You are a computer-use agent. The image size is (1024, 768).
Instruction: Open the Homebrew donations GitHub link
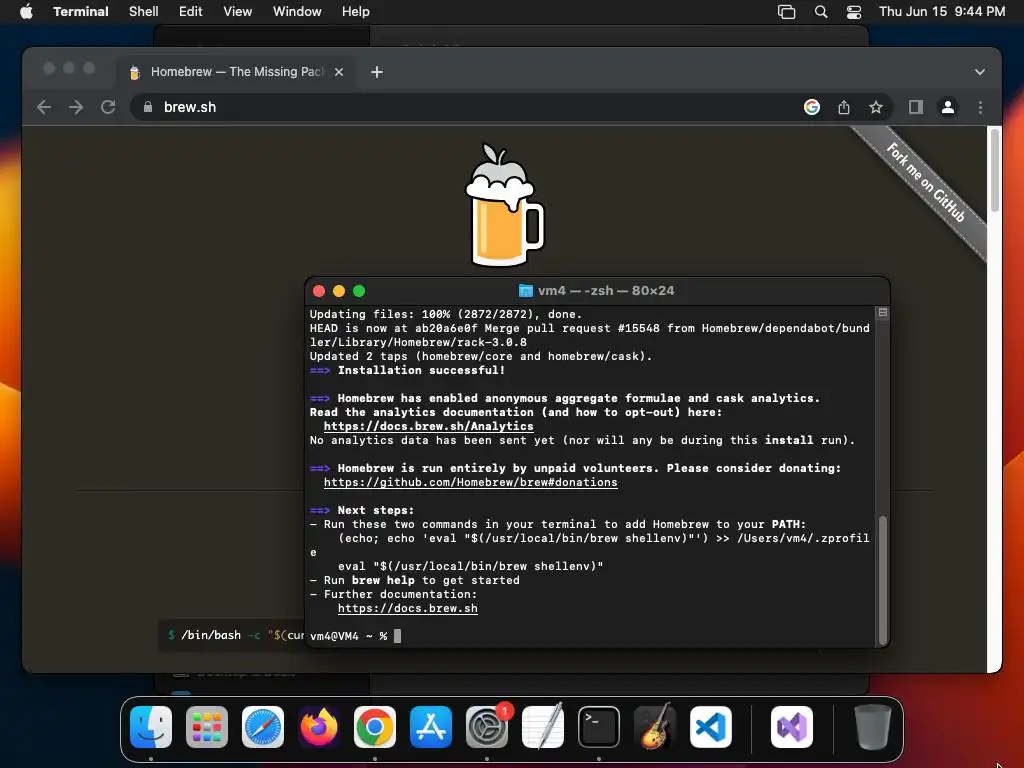click(x=470, y=483)
